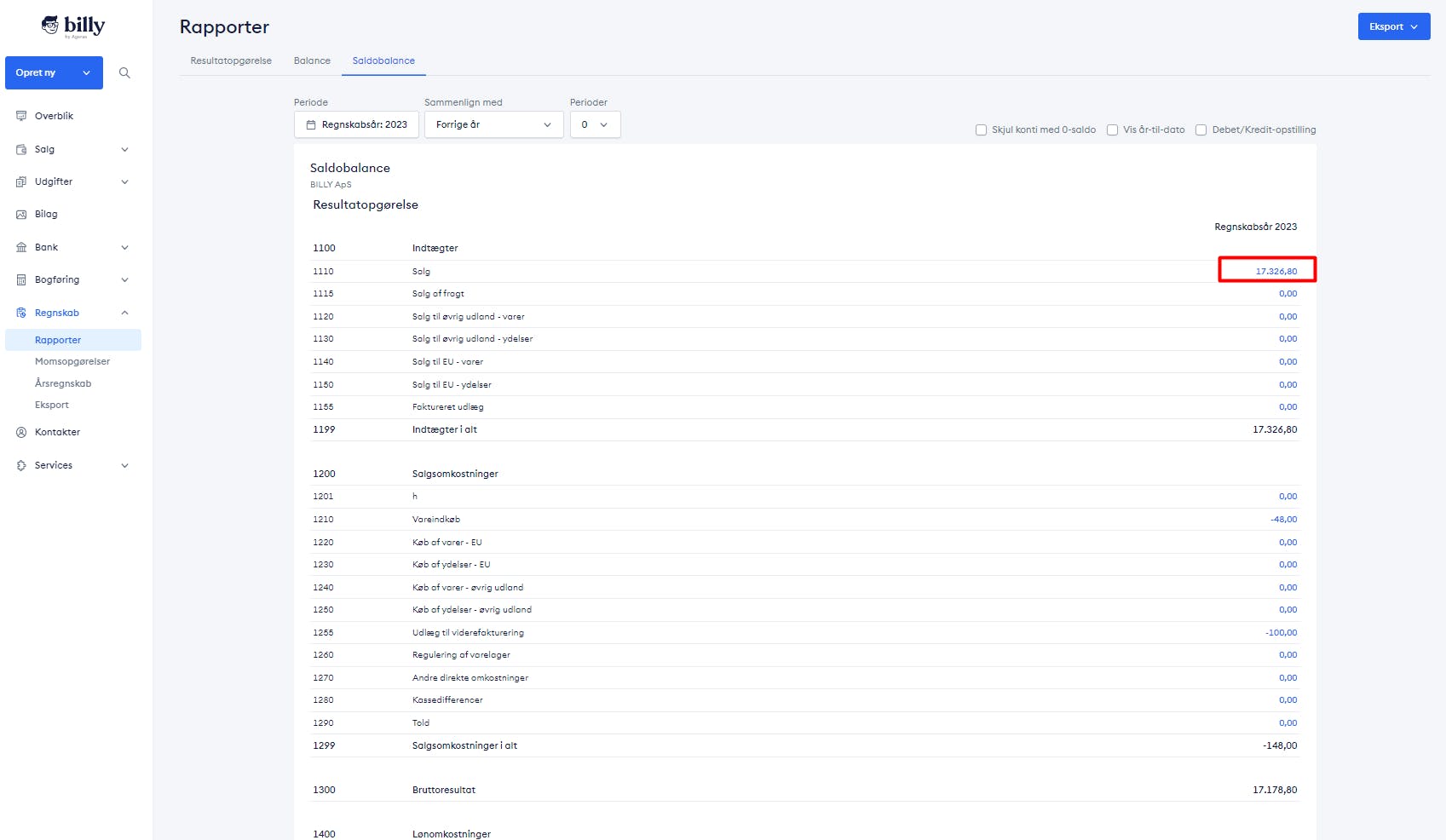Switch to the Resultatopgørelse tab
The image size is (1446, 840).
click(231, 60)
